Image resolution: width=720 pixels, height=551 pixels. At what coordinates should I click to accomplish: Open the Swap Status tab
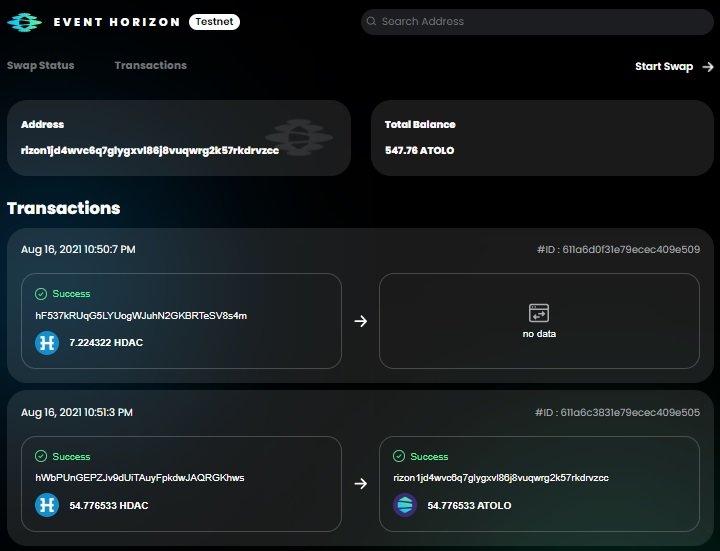point(40,65)
